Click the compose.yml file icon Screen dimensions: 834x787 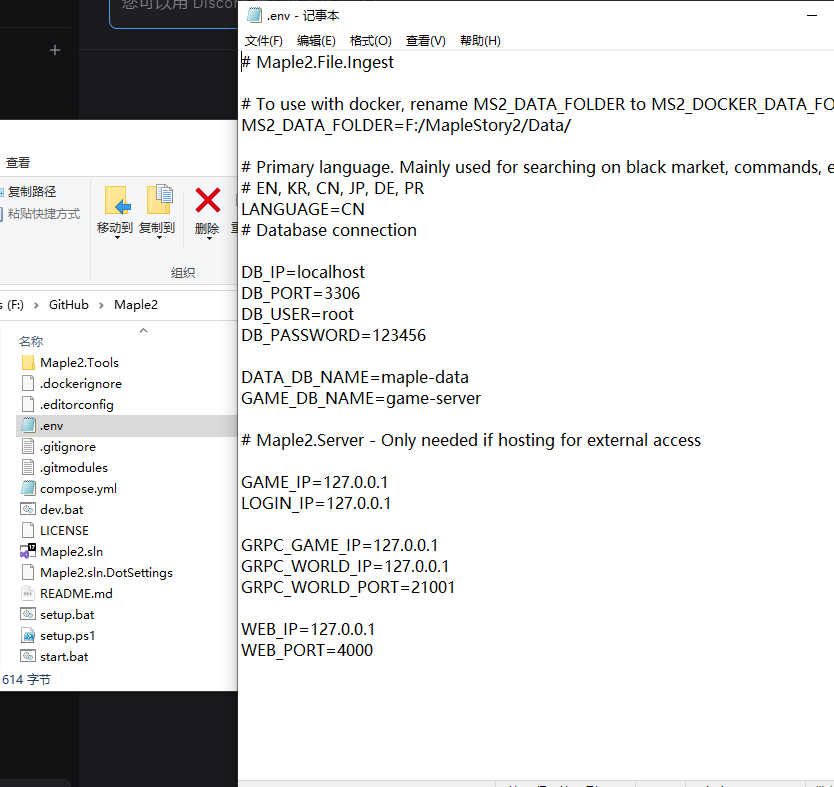[28, 488]
